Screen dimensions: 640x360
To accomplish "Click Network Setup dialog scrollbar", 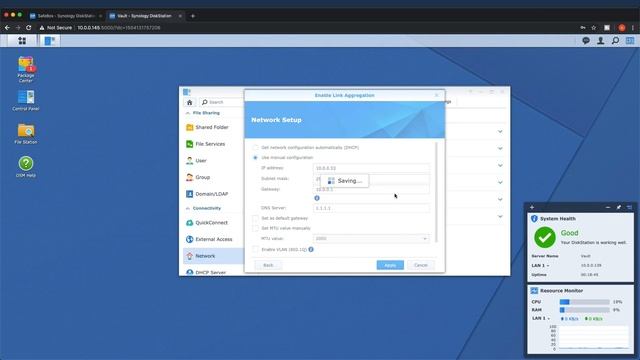I will (x=436, y=192).
